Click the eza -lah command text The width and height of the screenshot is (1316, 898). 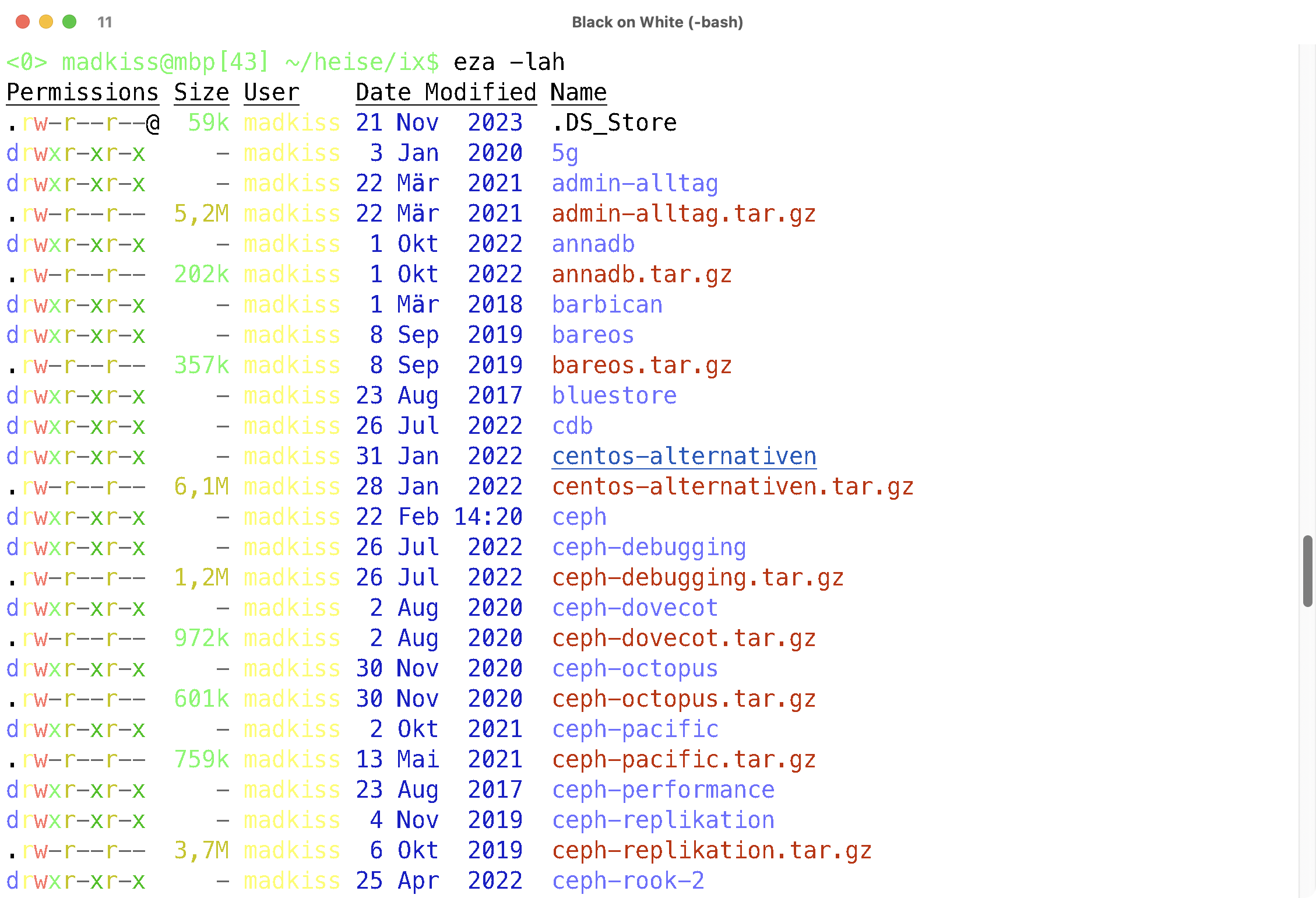509,62
